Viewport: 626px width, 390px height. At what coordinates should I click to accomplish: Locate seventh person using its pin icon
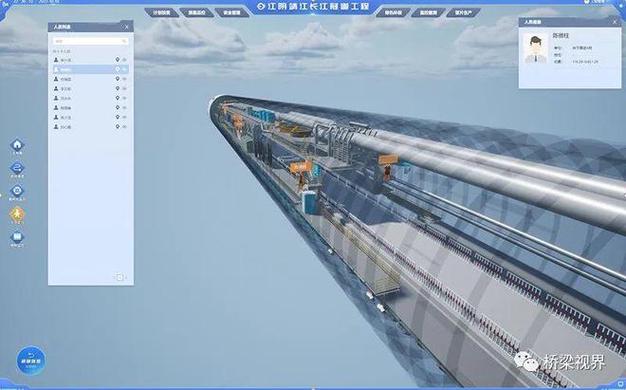tap(117, 117)
